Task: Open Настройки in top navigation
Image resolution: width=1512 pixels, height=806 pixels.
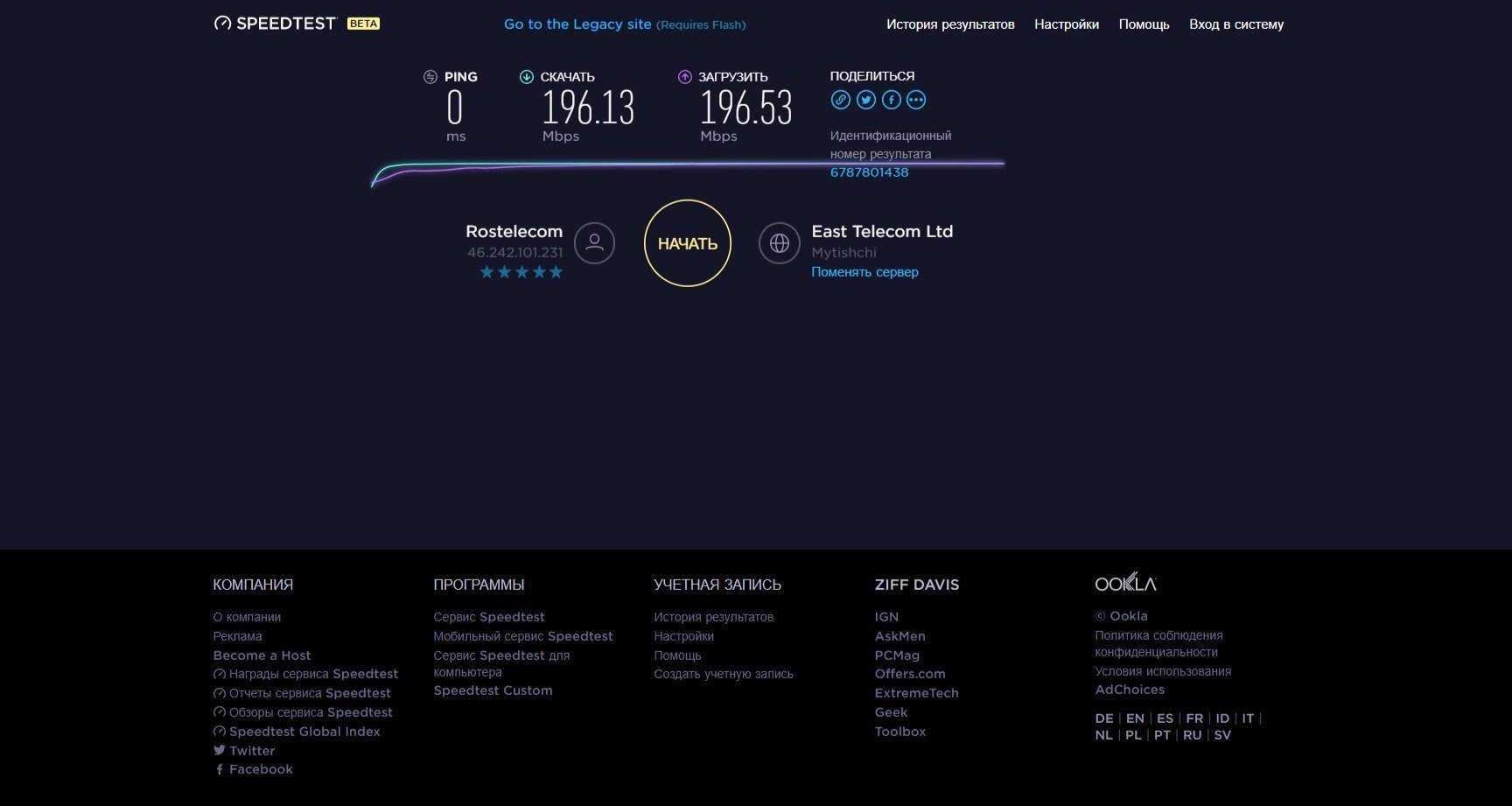Action: (1066, 25)
